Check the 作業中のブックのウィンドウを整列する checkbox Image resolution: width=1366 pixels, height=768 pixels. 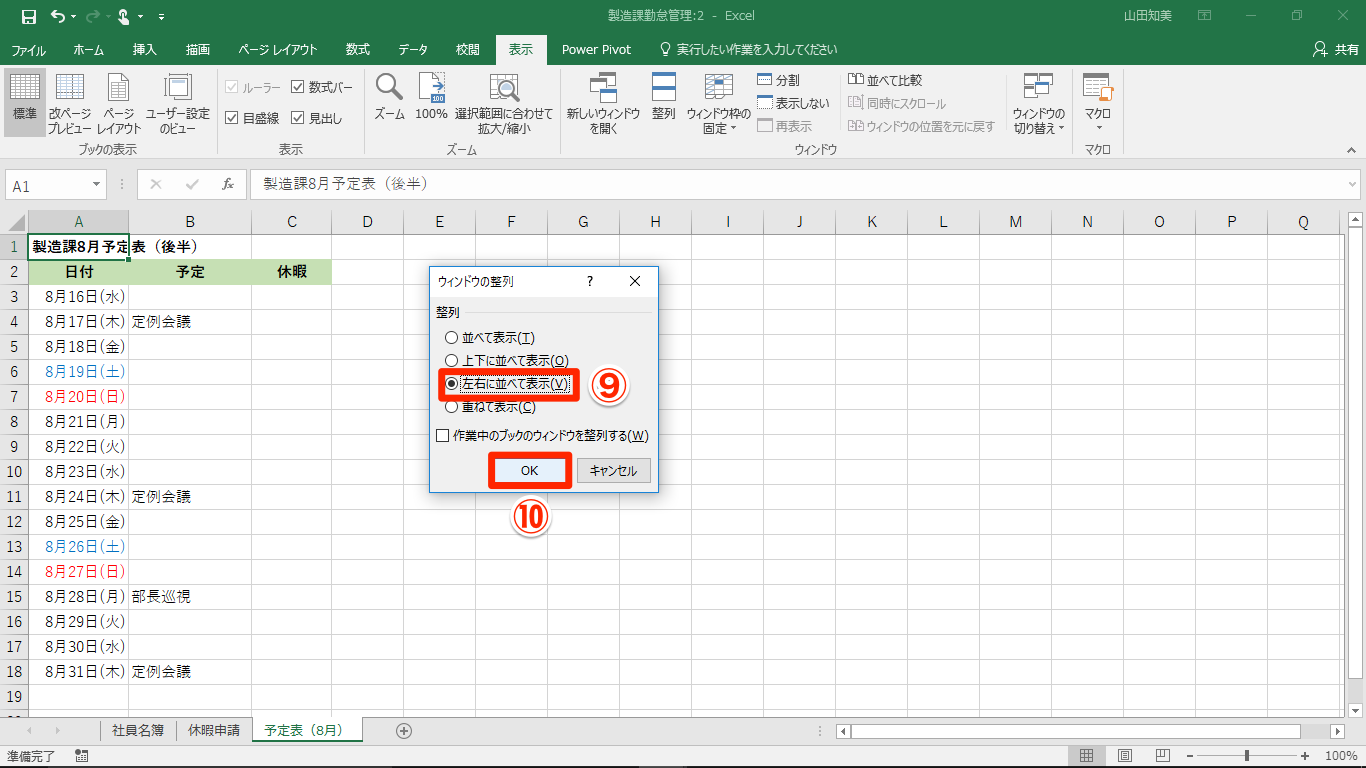tap(443, 436)
